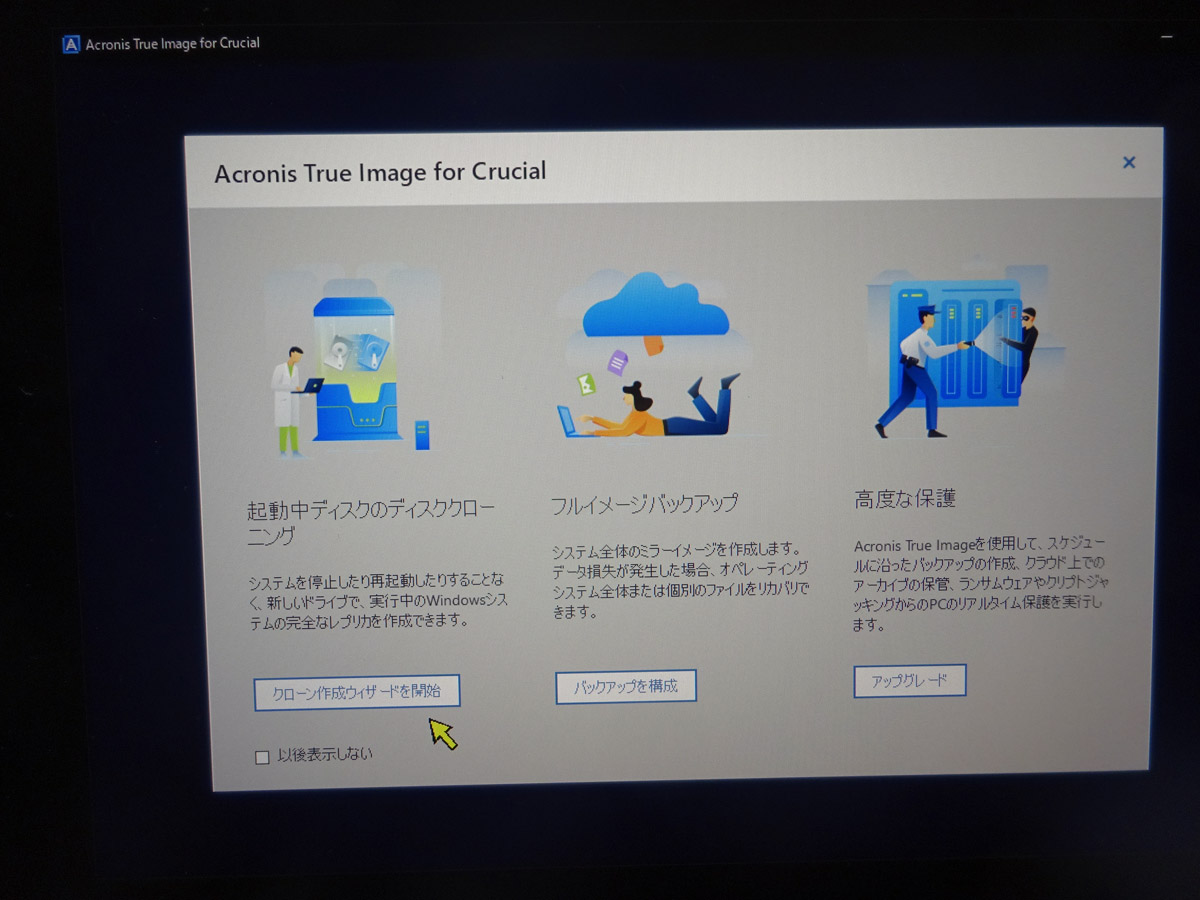The image size is (1200, 900).
Task: Click the heading フルイメージバックアップ
Action: (x=644, y=505)
